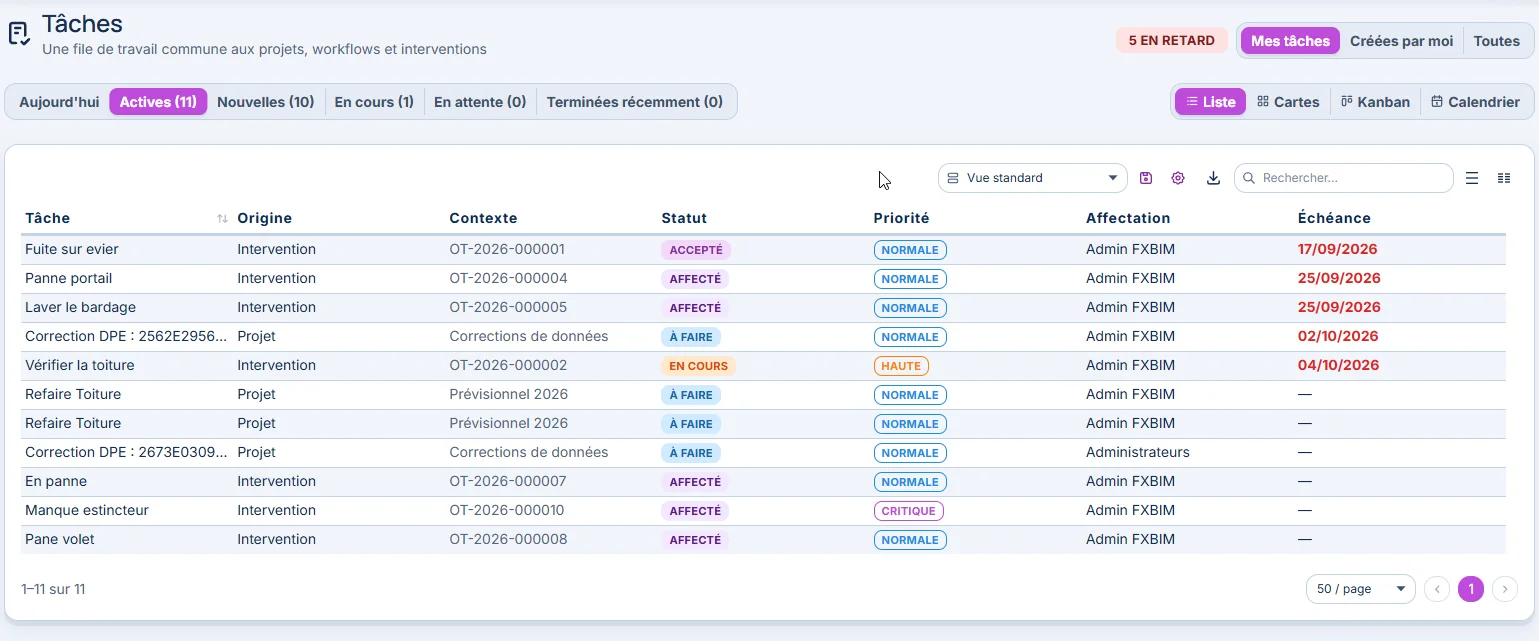1539x641 pixels.
Task: Choose the Mes tâches scope
Action: coord(1290,41)
